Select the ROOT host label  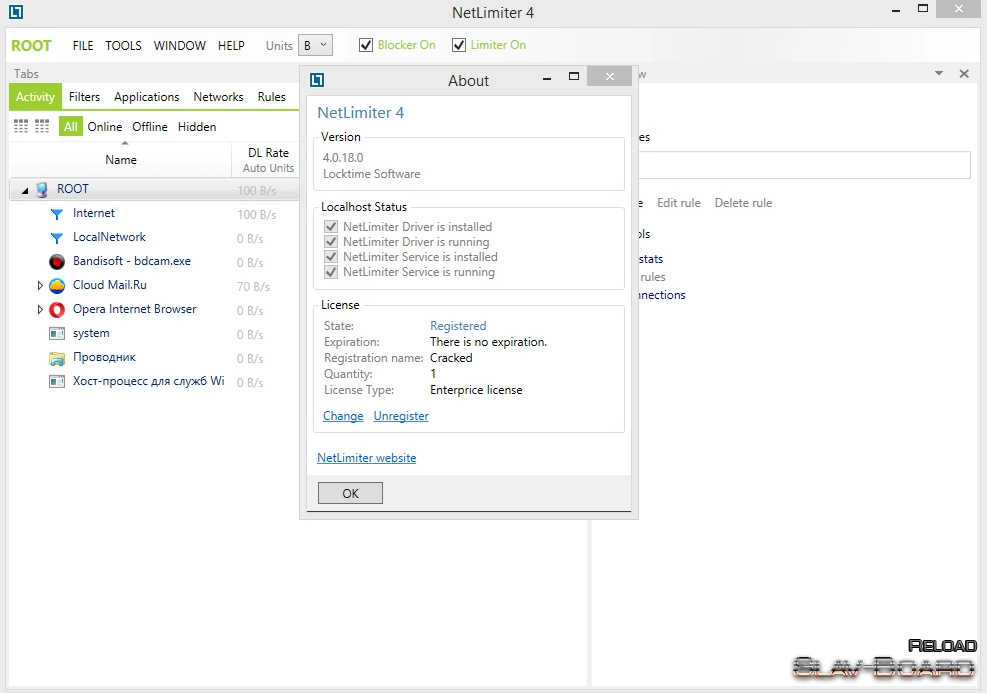[31, 46]
